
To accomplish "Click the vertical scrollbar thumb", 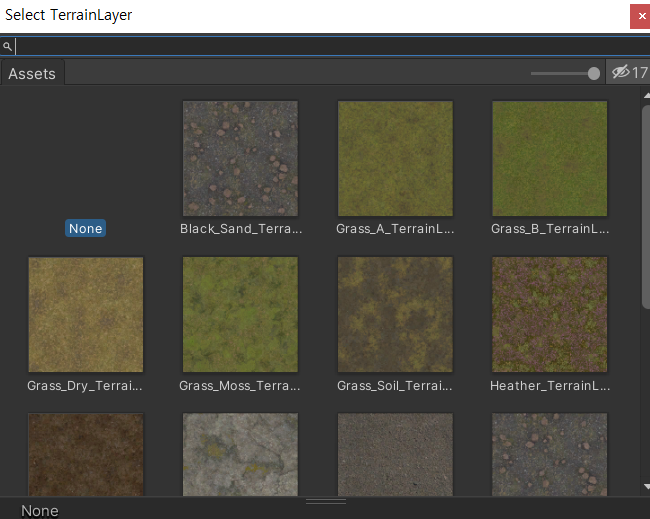I will coord(646,207).
